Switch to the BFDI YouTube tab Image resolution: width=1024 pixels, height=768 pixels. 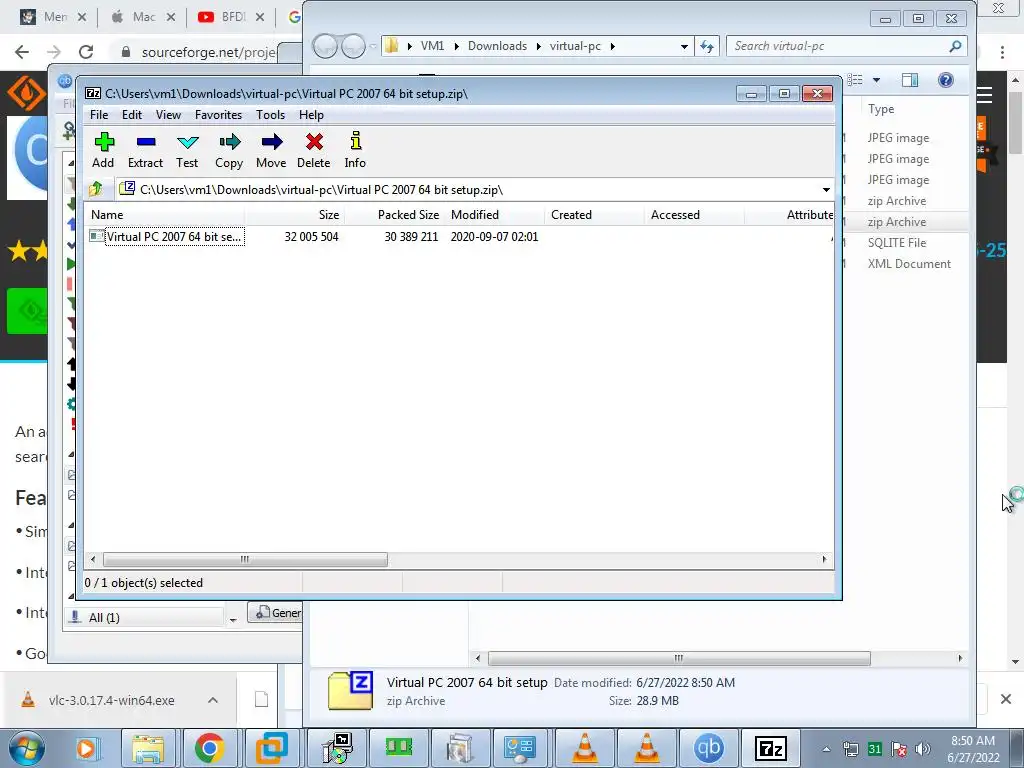(232, 17)
